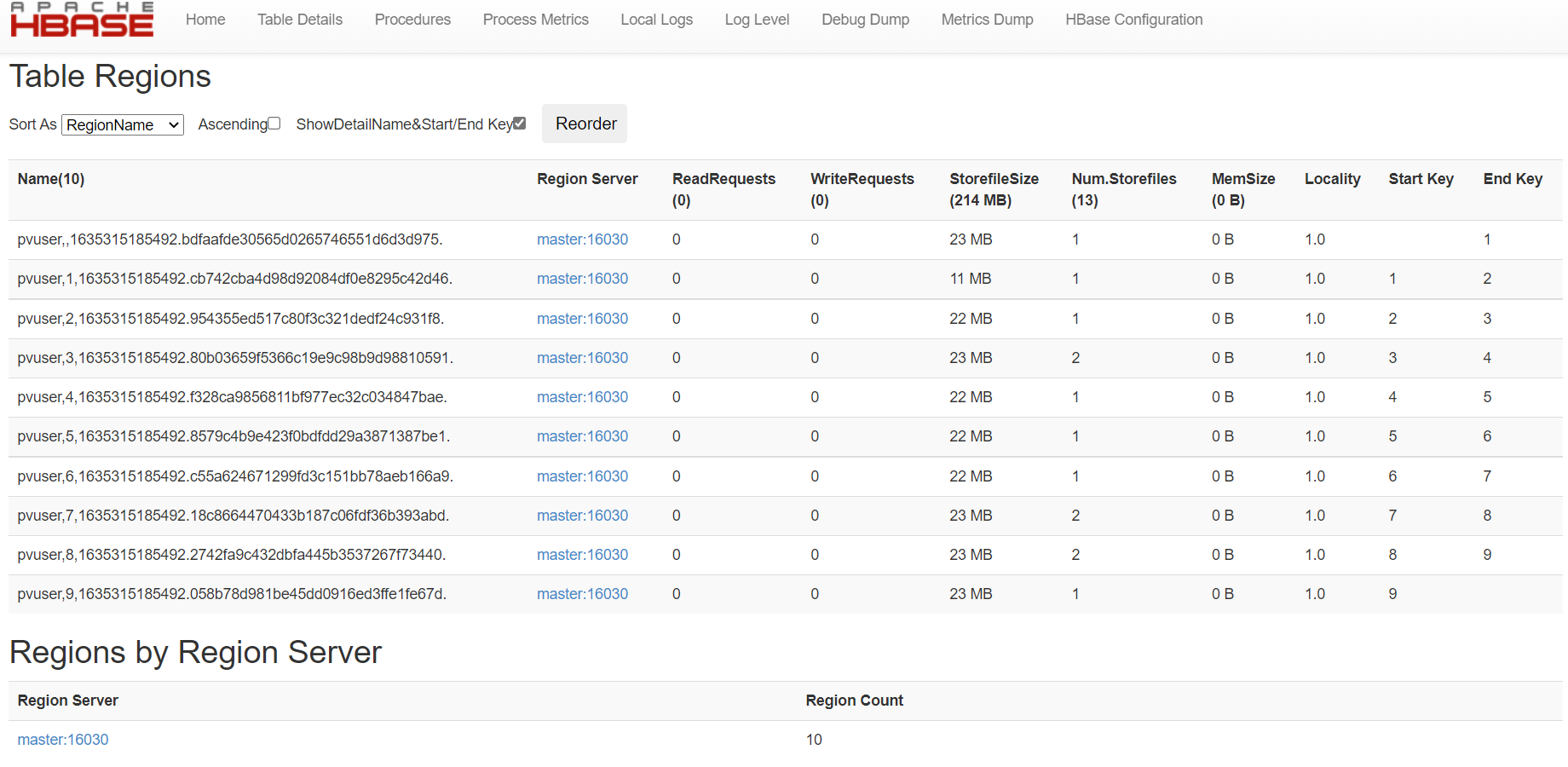
Task: Open master:16030 link for pvuser,5 region
Action: (x=582, y=436)
